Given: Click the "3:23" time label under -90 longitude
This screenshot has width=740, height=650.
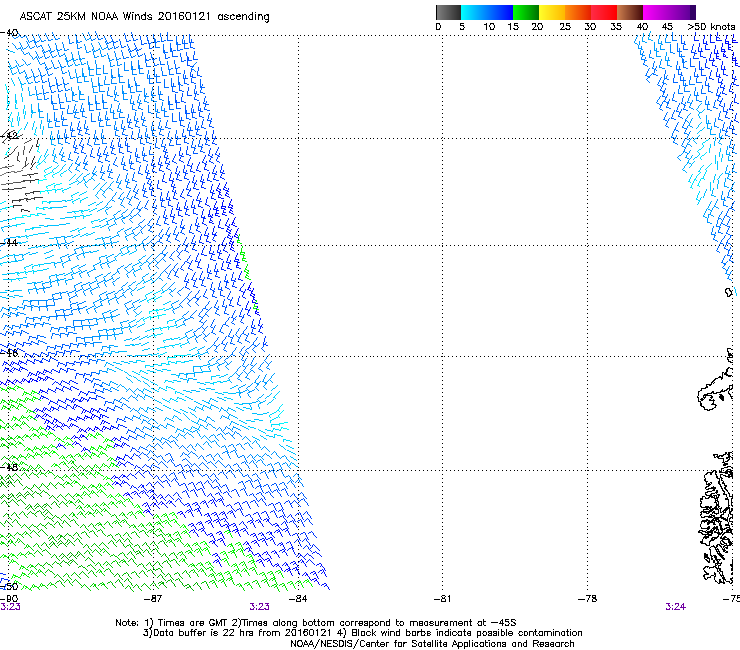Looking at the screenshot, I should click(10, 607).
